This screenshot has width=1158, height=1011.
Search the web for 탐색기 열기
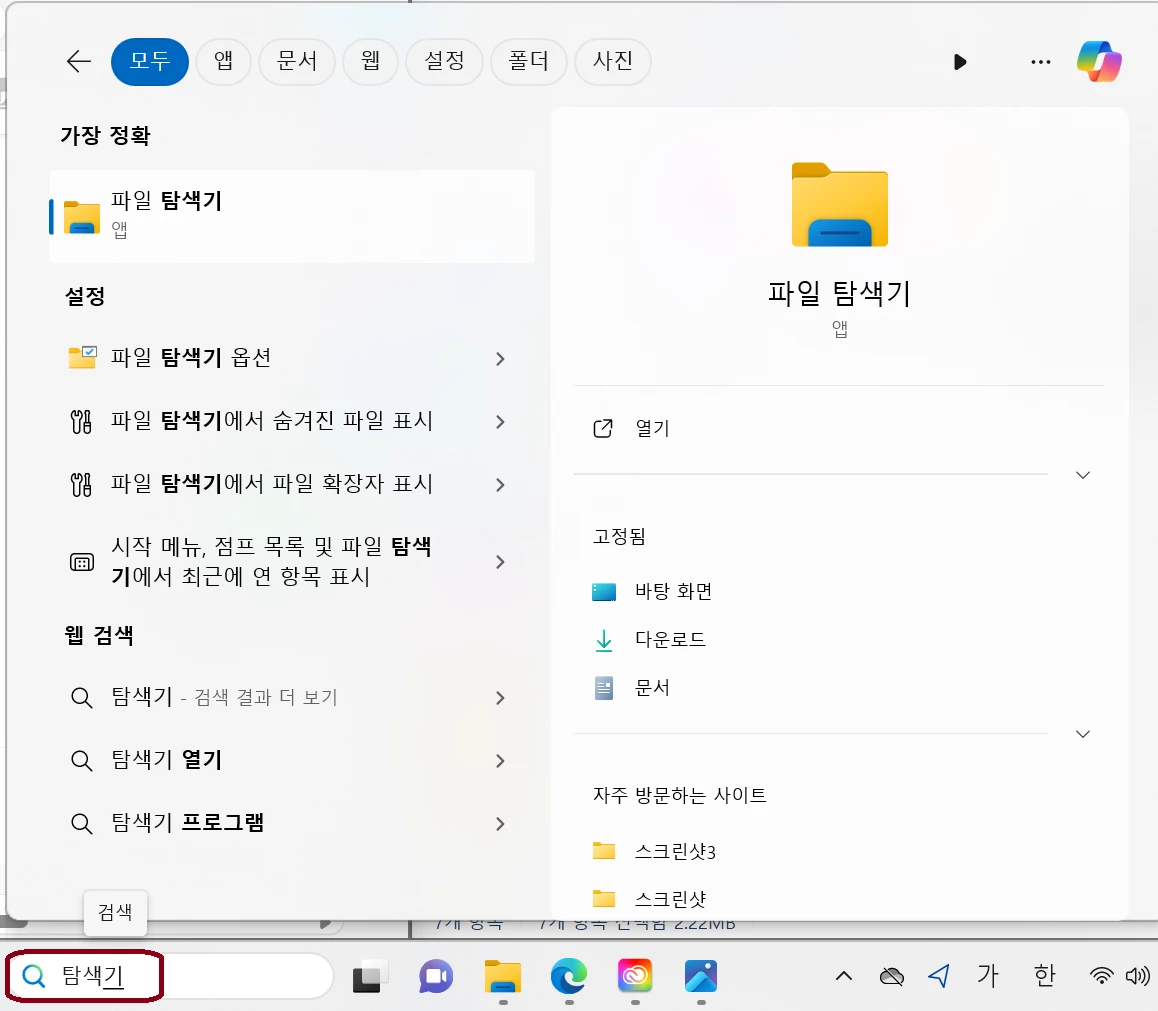(x=166, y=760)
